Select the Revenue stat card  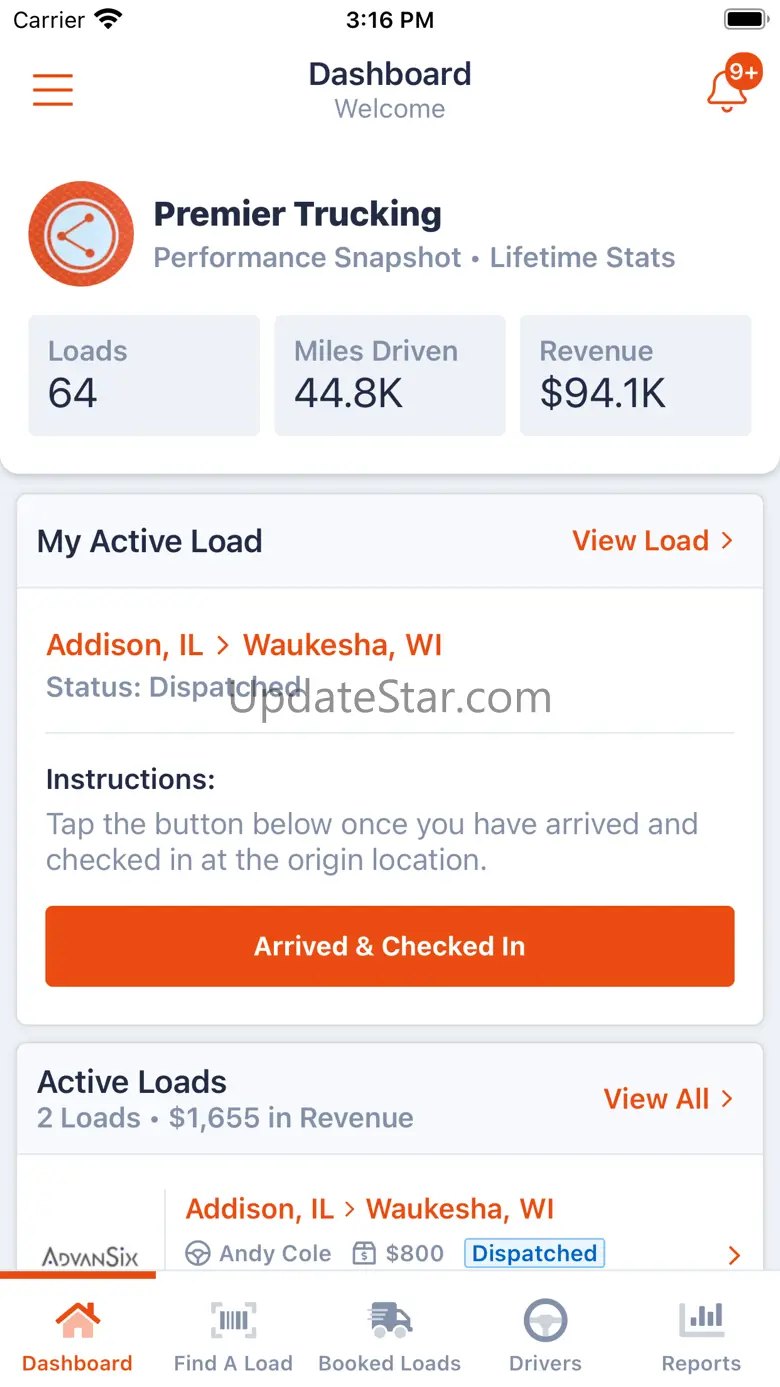coord(635,375)
